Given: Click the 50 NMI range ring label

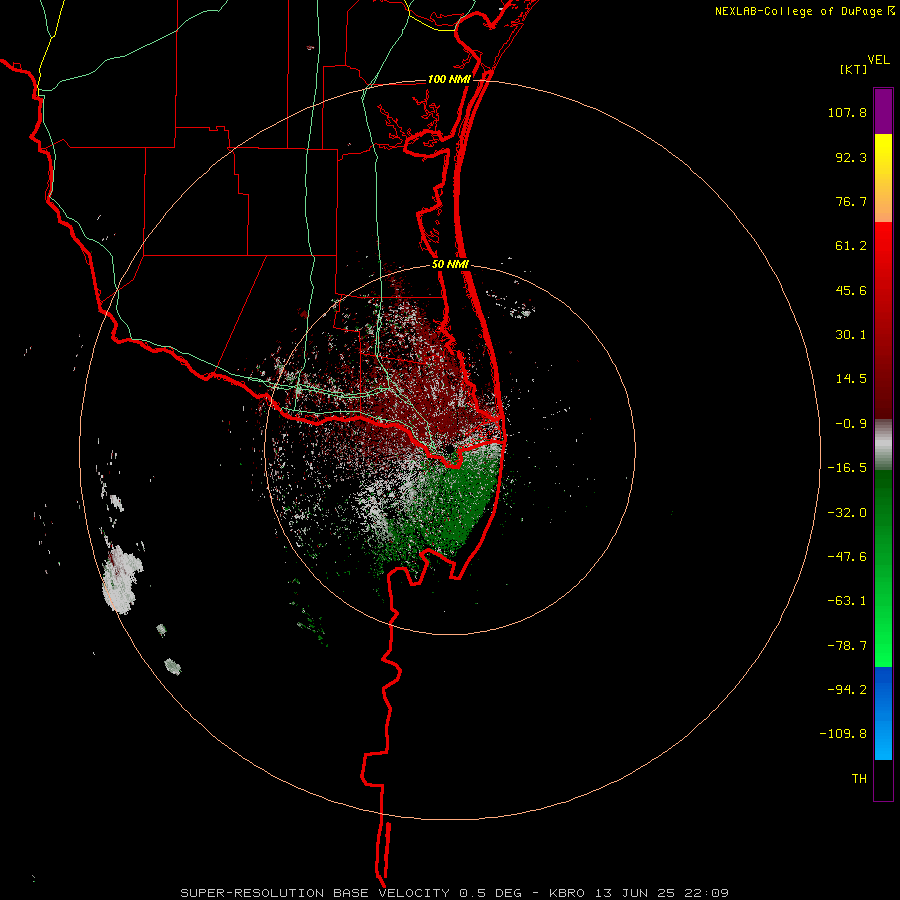Looking at the screenshot, I should (x=451, y=265).
